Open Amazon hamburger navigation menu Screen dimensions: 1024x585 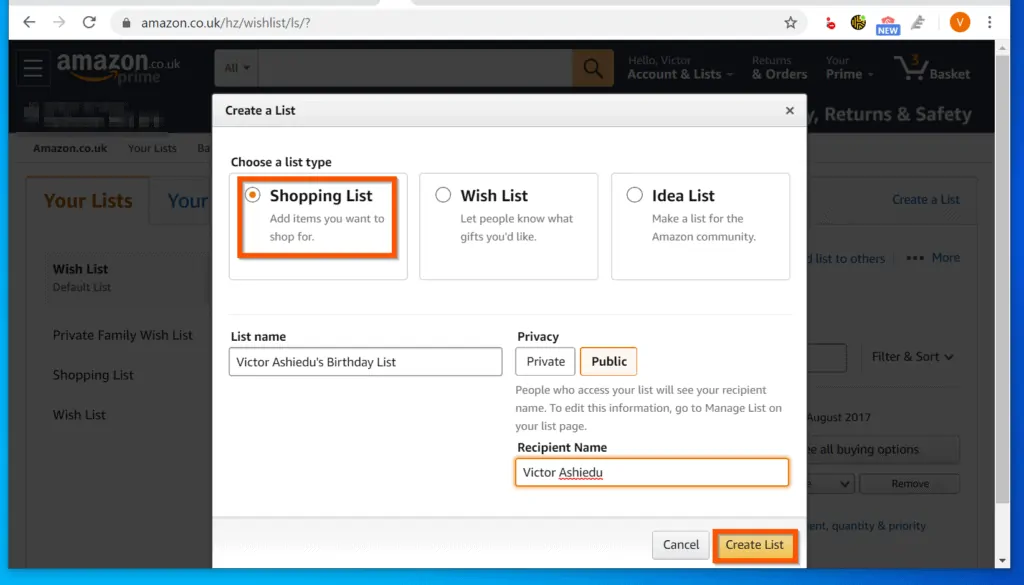[x=33, y=68]
